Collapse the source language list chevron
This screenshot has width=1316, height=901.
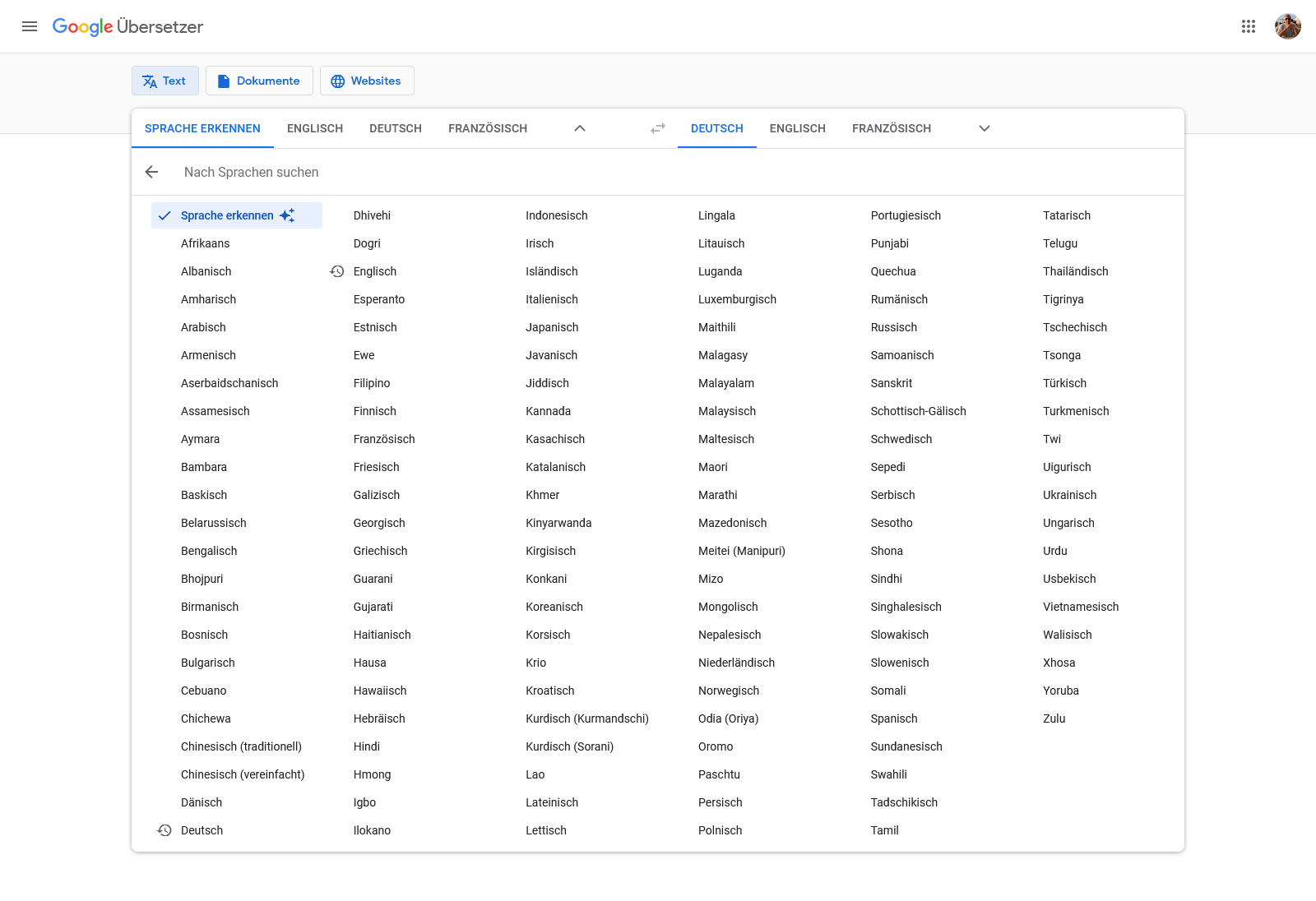[580, 128]
